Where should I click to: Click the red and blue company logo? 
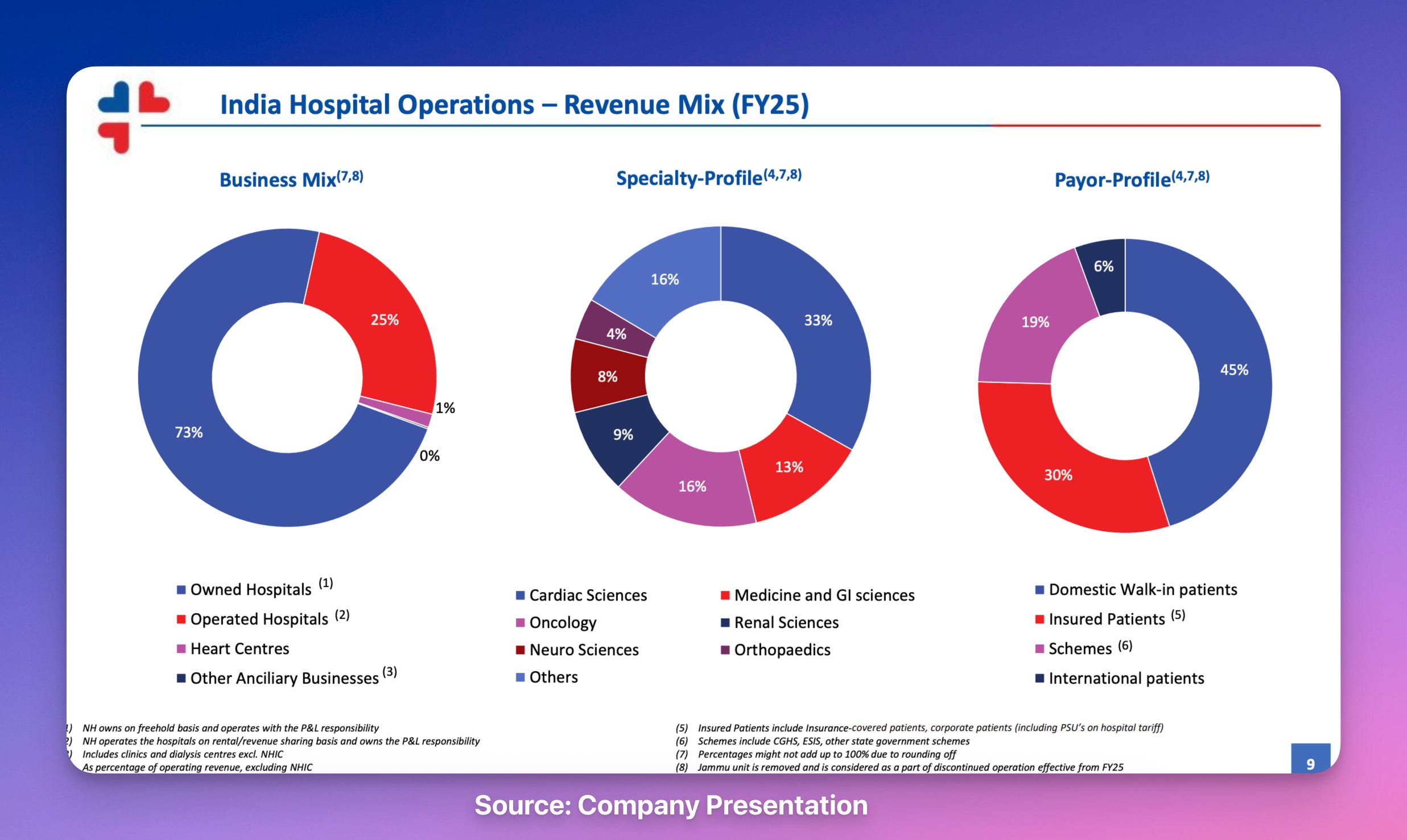click(x=133, y=117)
